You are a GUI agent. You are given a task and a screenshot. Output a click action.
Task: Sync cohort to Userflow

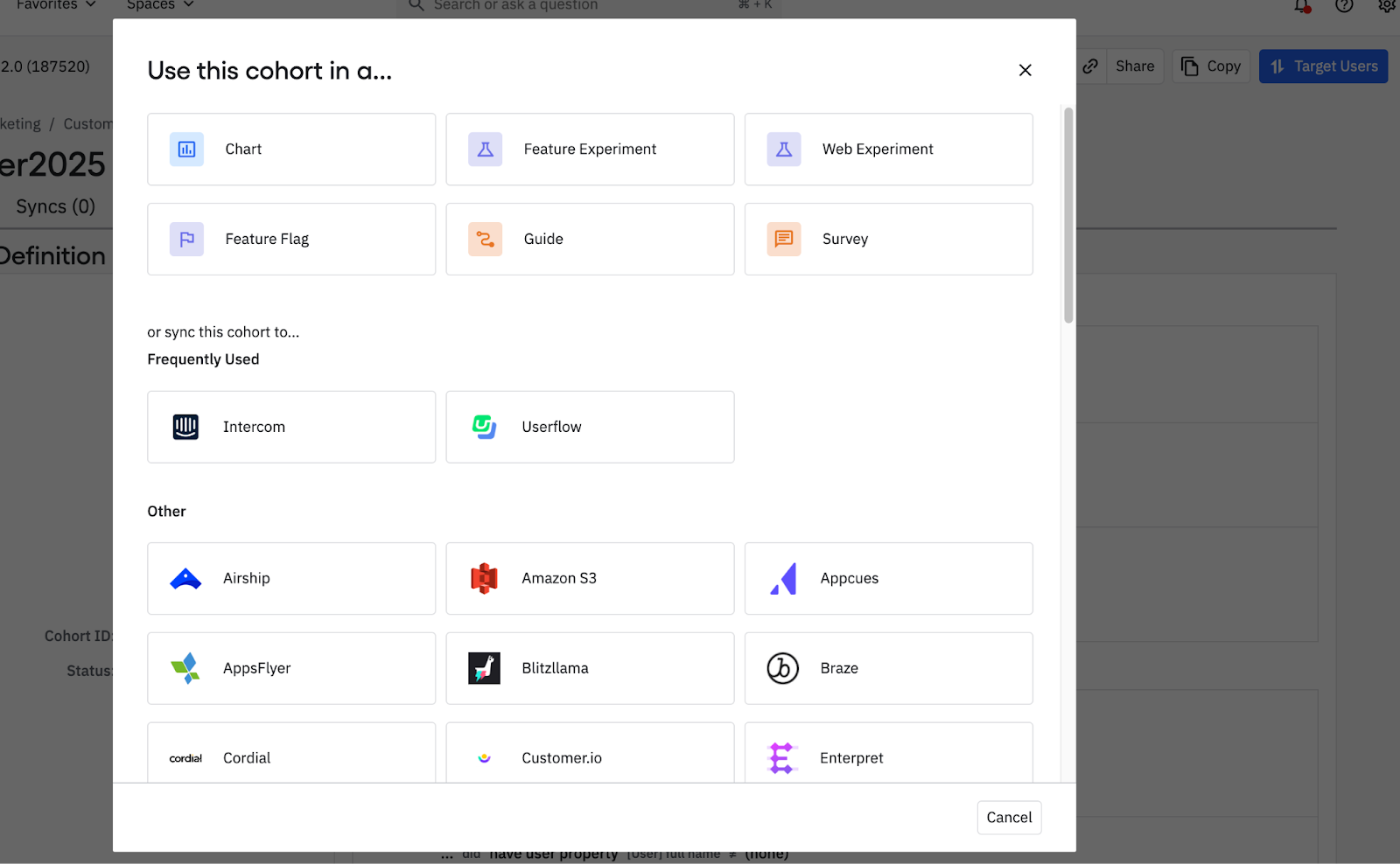coord(590,427)
